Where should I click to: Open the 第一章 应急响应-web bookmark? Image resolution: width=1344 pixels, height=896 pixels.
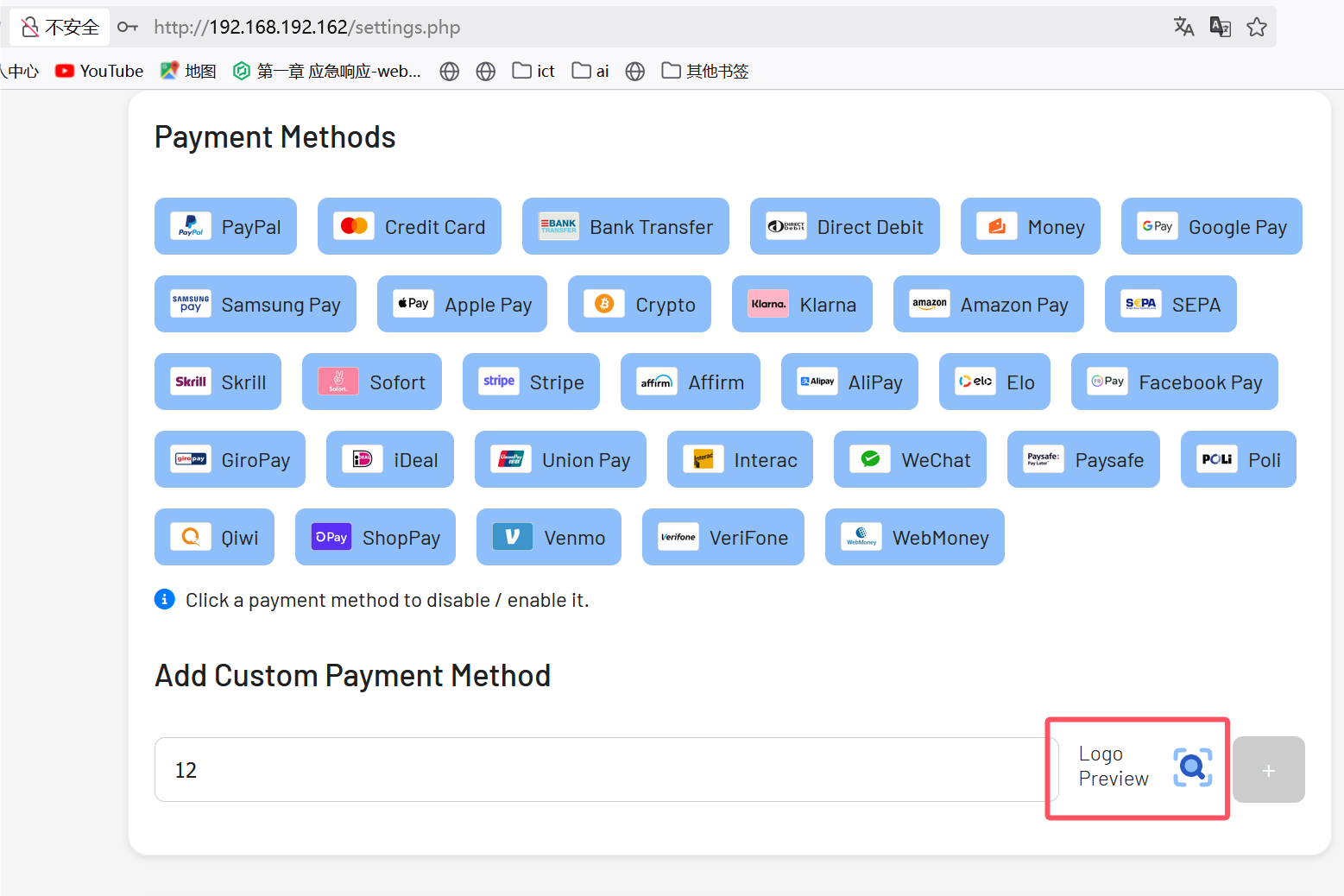[327, 71]
